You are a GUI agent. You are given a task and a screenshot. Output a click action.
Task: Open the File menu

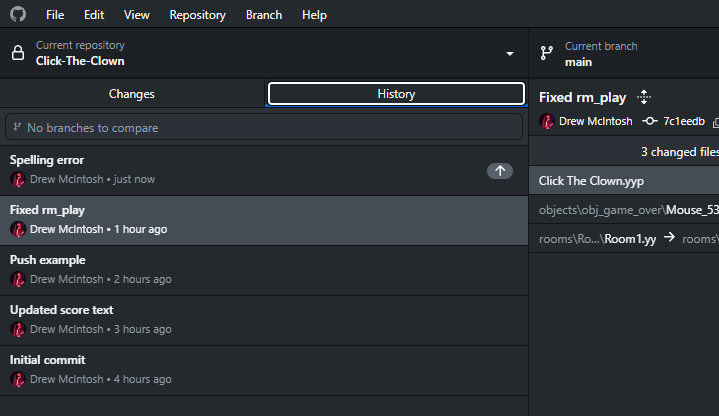55,15
